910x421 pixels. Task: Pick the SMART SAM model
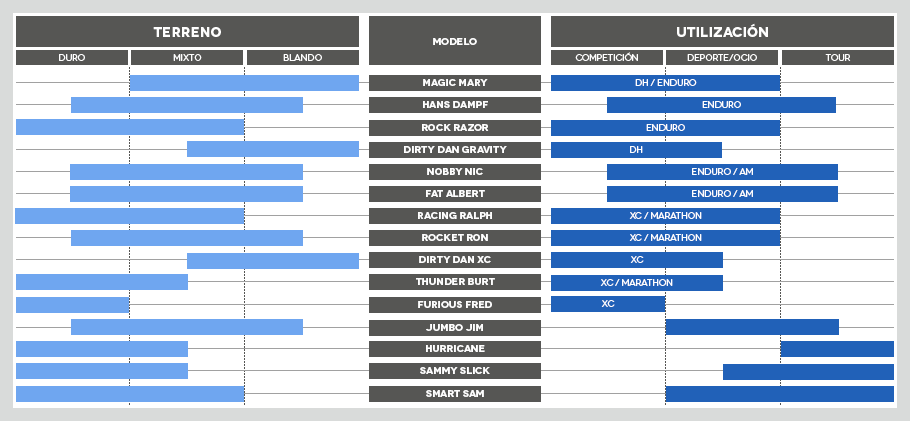click(455, 394)
